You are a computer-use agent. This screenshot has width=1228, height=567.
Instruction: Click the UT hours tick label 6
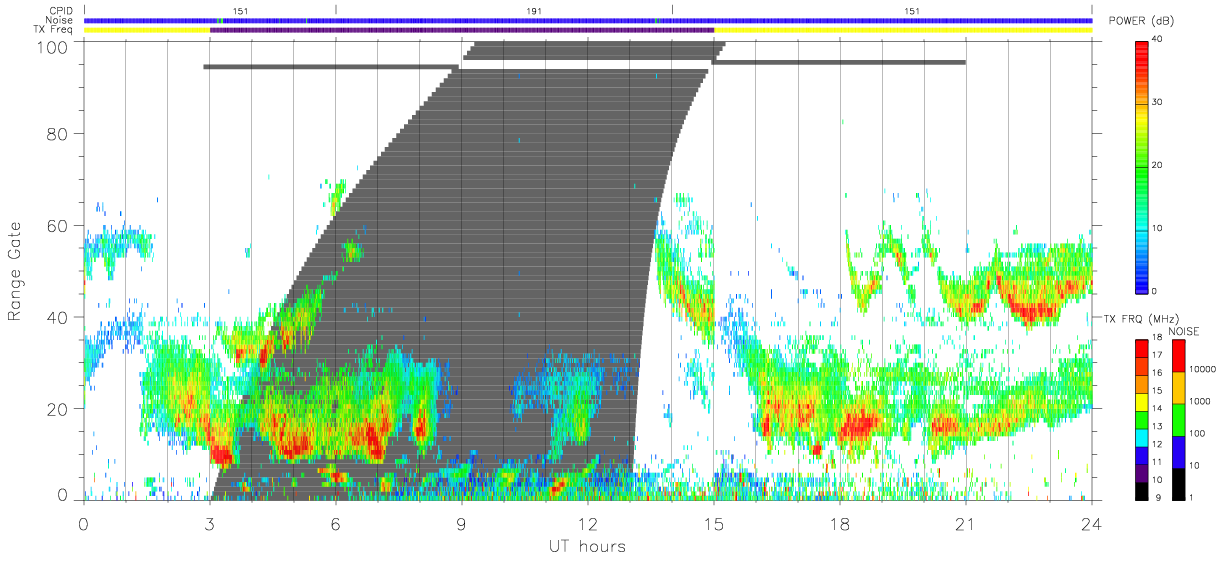pyautogui.click(x=336, y=522)
